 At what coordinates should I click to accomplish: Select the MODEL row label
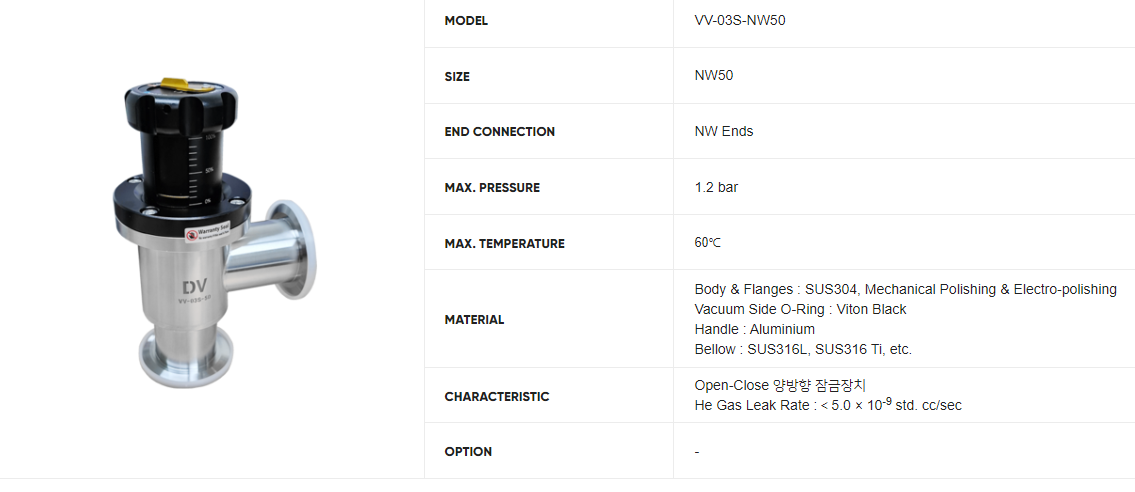click(466, 21)
